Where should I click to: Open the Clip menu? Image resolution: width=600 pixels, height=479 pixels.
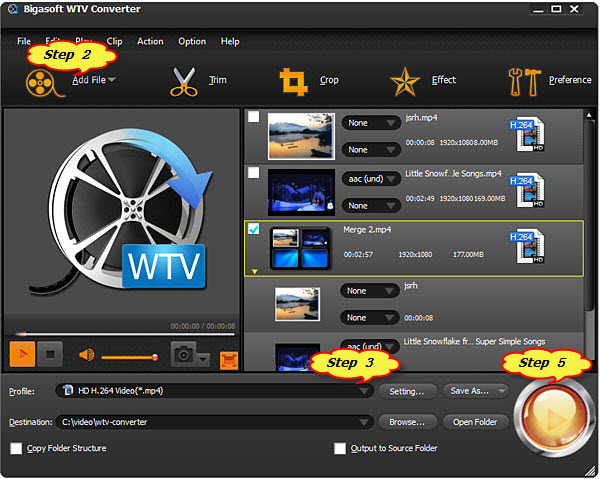point(114,41)
